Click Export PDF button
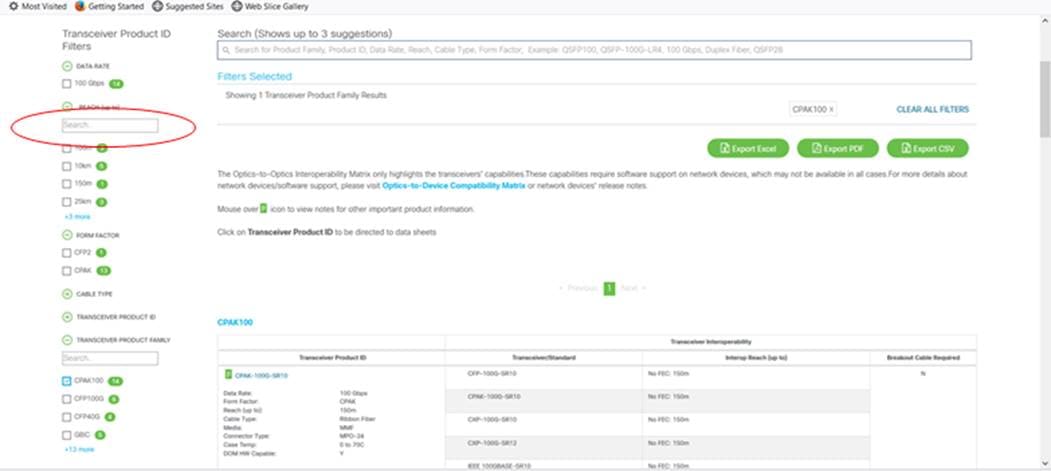1051x471 pixels. click(838, 149)
